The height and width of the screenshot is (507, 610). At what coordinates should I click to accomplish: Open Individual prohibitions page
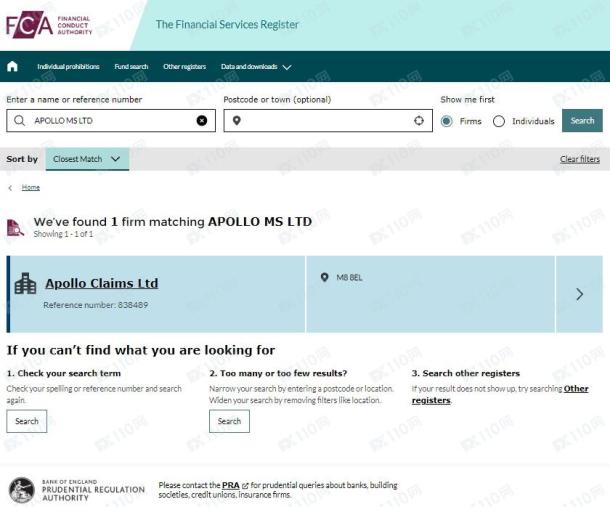68,67
